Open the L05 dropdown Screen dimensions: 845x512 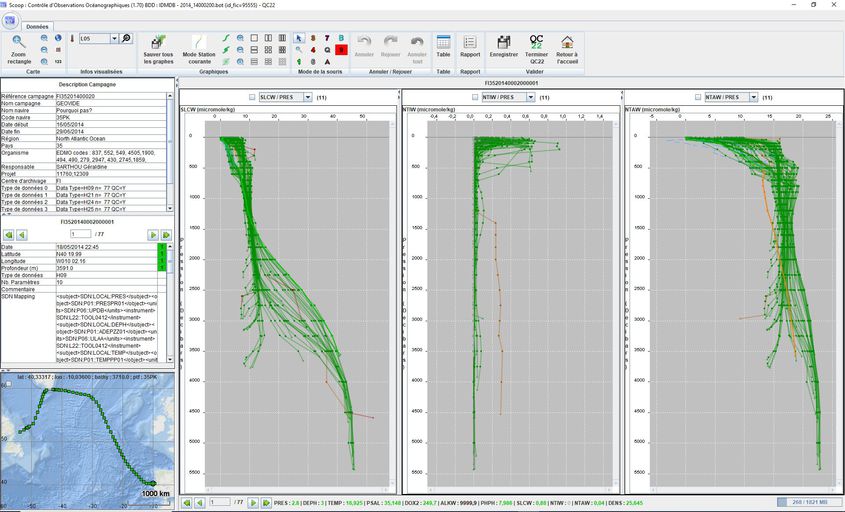click(x=114, y=39)
